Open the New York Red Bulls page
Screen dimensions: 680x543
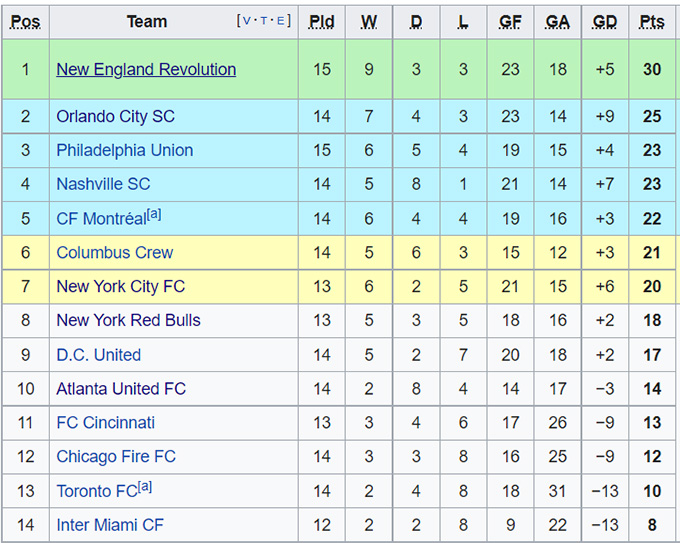[x=128, y=320]
